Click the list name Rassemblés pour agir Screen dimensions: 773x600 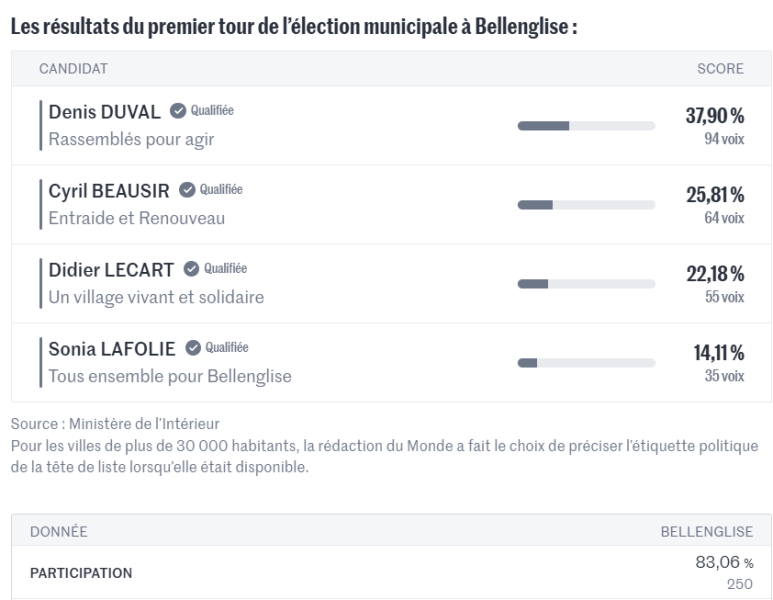point(131,140)
